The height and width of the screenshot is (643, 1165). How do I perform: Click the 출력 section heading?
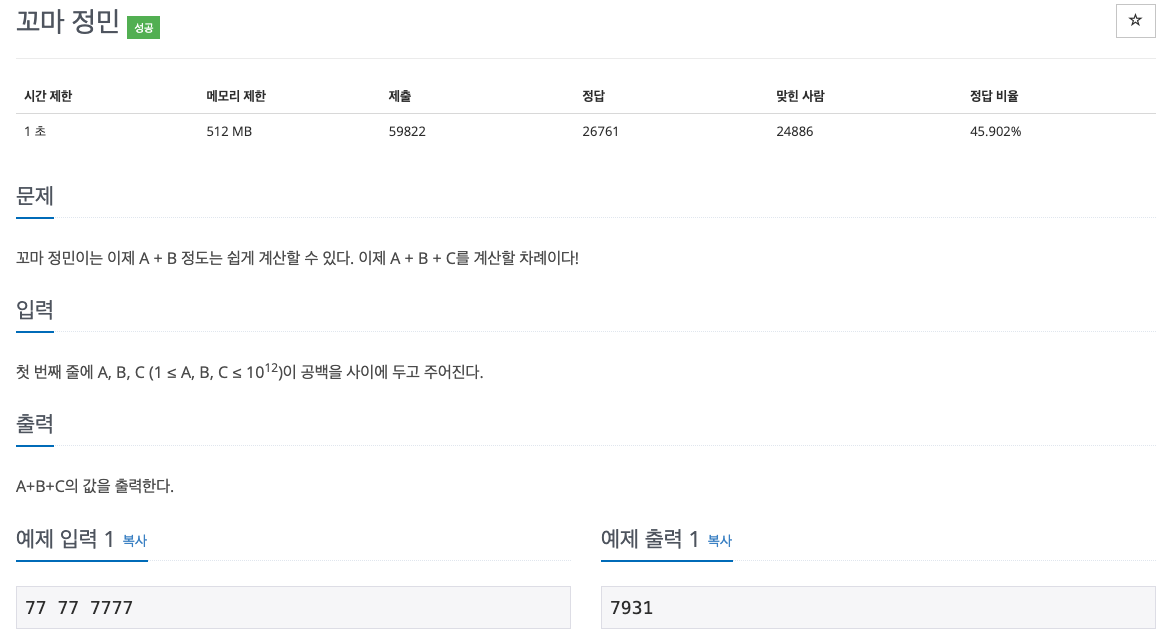click(34, 423)
